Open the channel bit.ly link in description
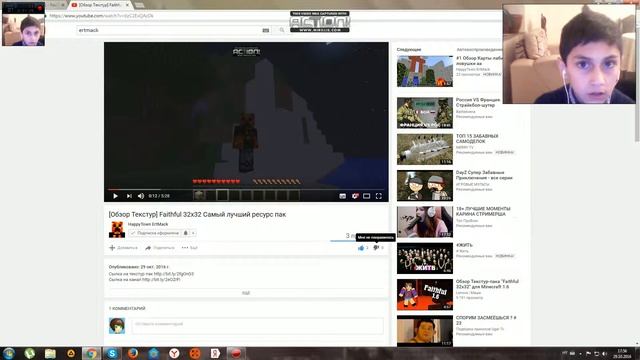This screenshot has width=640, height=360. (x=161, y=280)
